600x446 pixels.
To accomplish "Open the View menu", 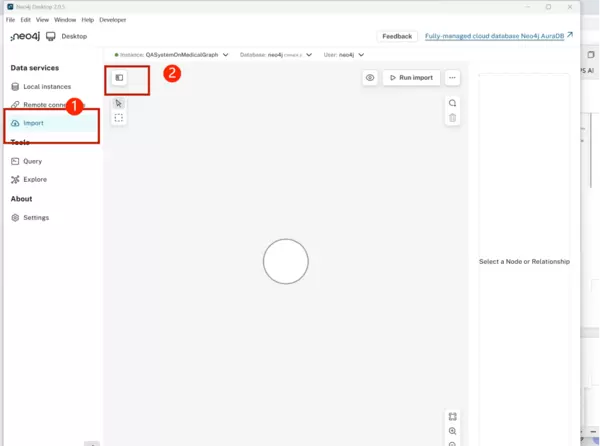I will coord(42,20).
